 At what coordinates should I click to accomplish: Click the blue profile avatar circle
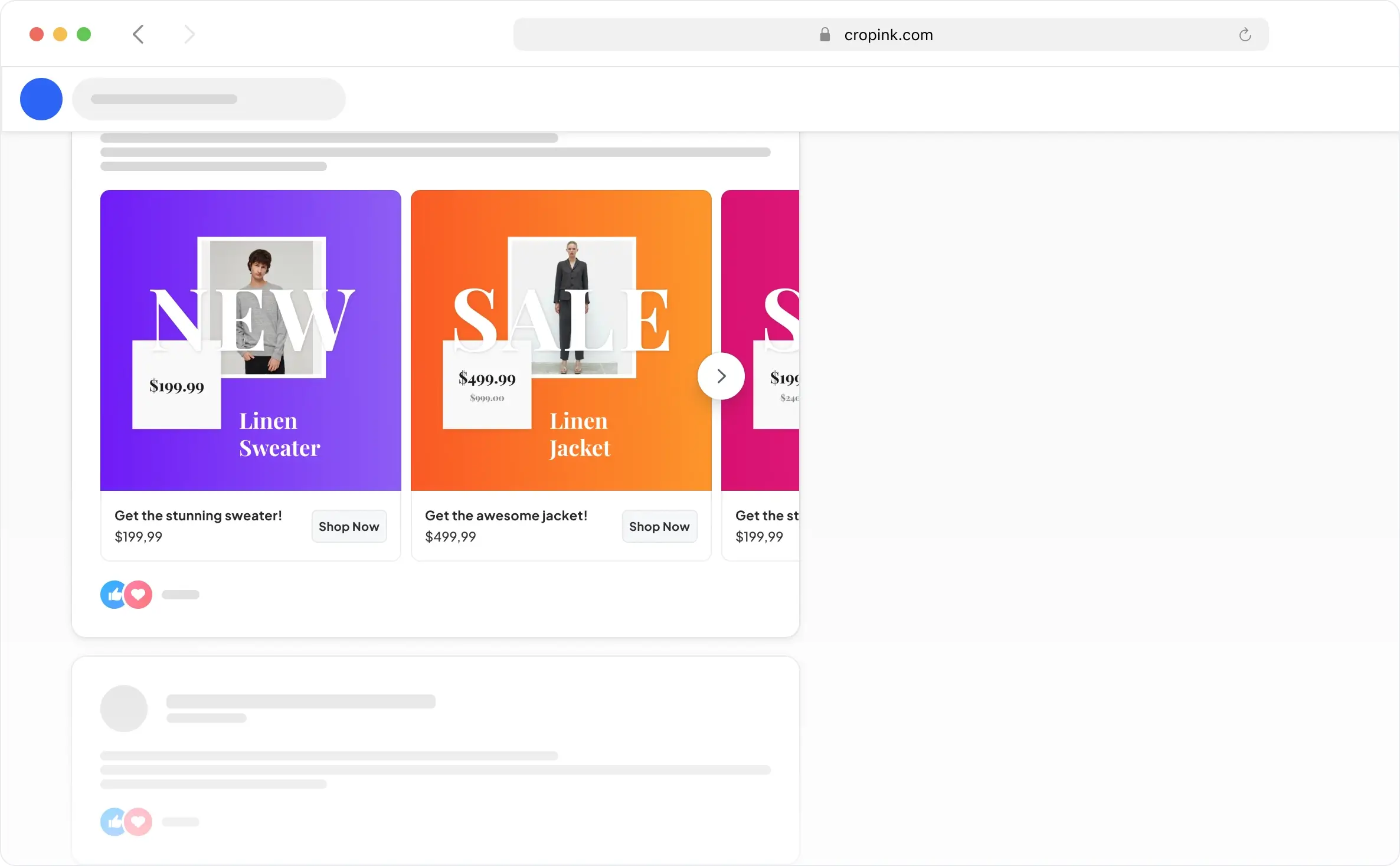(x=41, y=99)
